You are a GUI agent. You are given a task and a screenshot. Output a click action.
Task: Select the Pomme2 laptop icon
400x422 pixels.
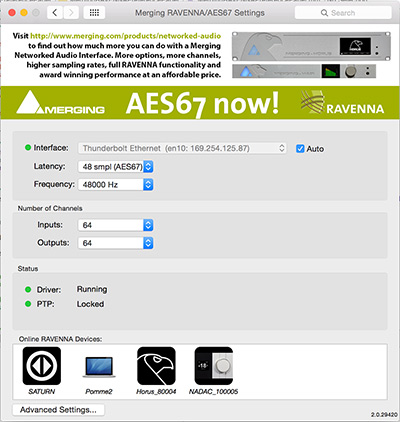pos(99,367)
